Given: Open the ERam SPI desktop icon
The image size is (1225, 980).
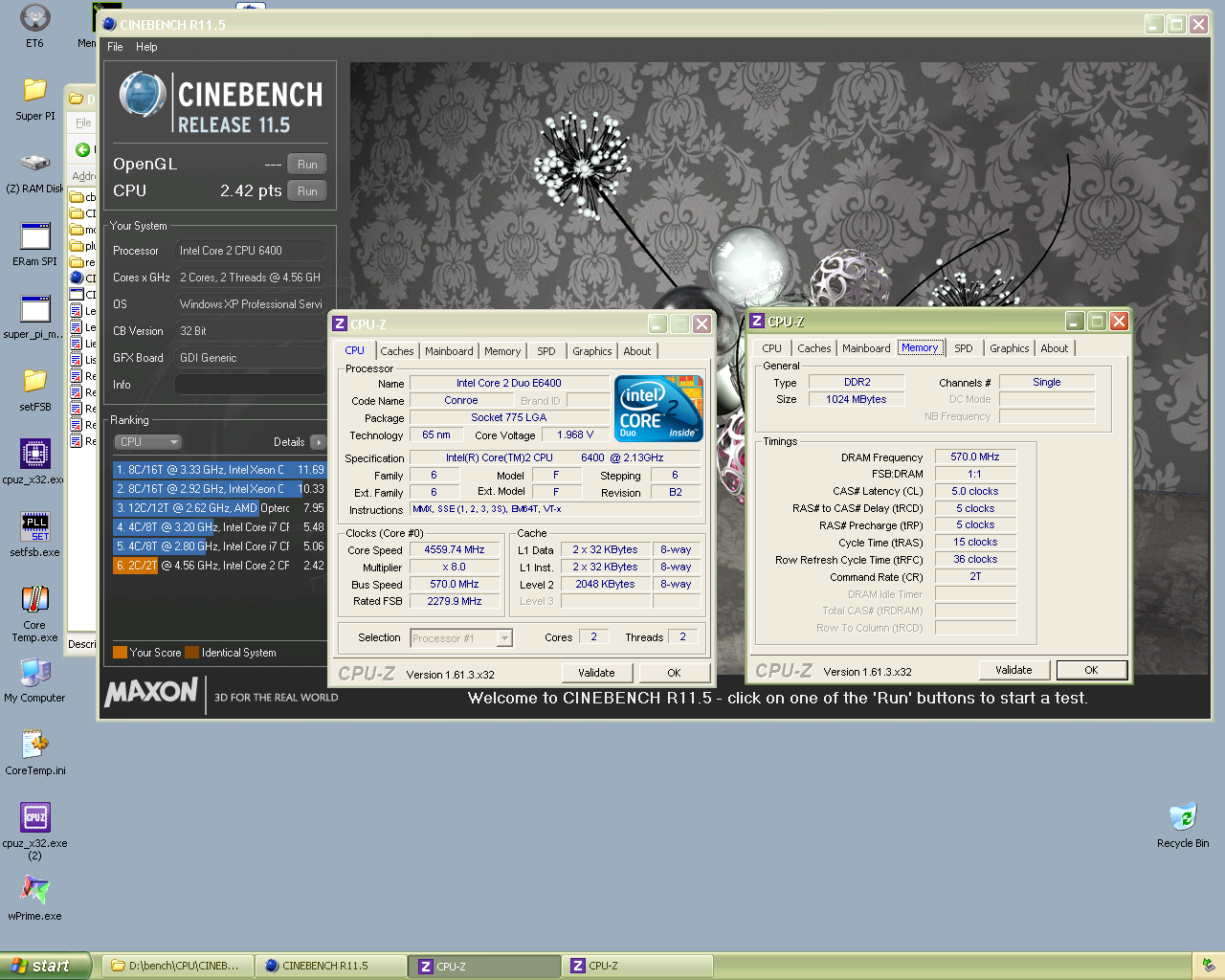Looking at the screenshot, I should coord(35,235).
